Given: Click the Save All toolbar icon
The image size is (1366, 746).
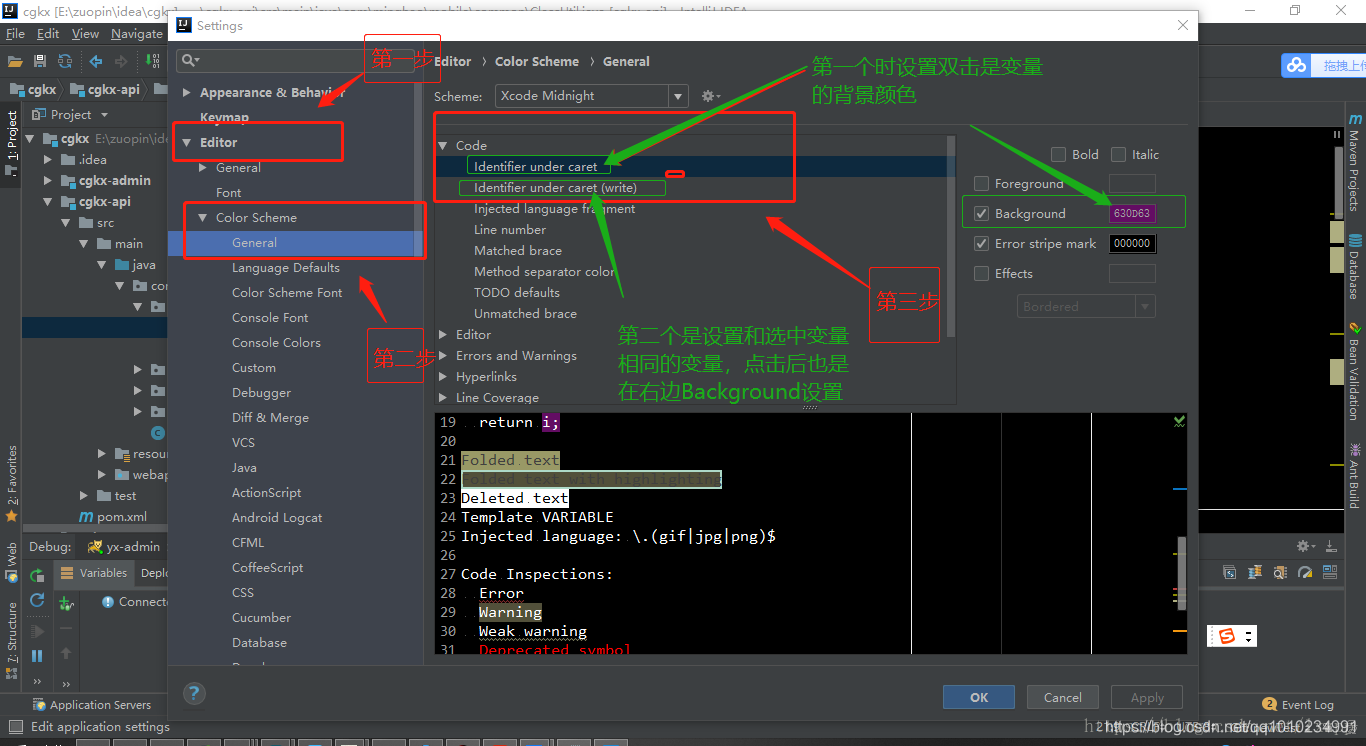Looking at the screenshot, I should coord(41,61).
